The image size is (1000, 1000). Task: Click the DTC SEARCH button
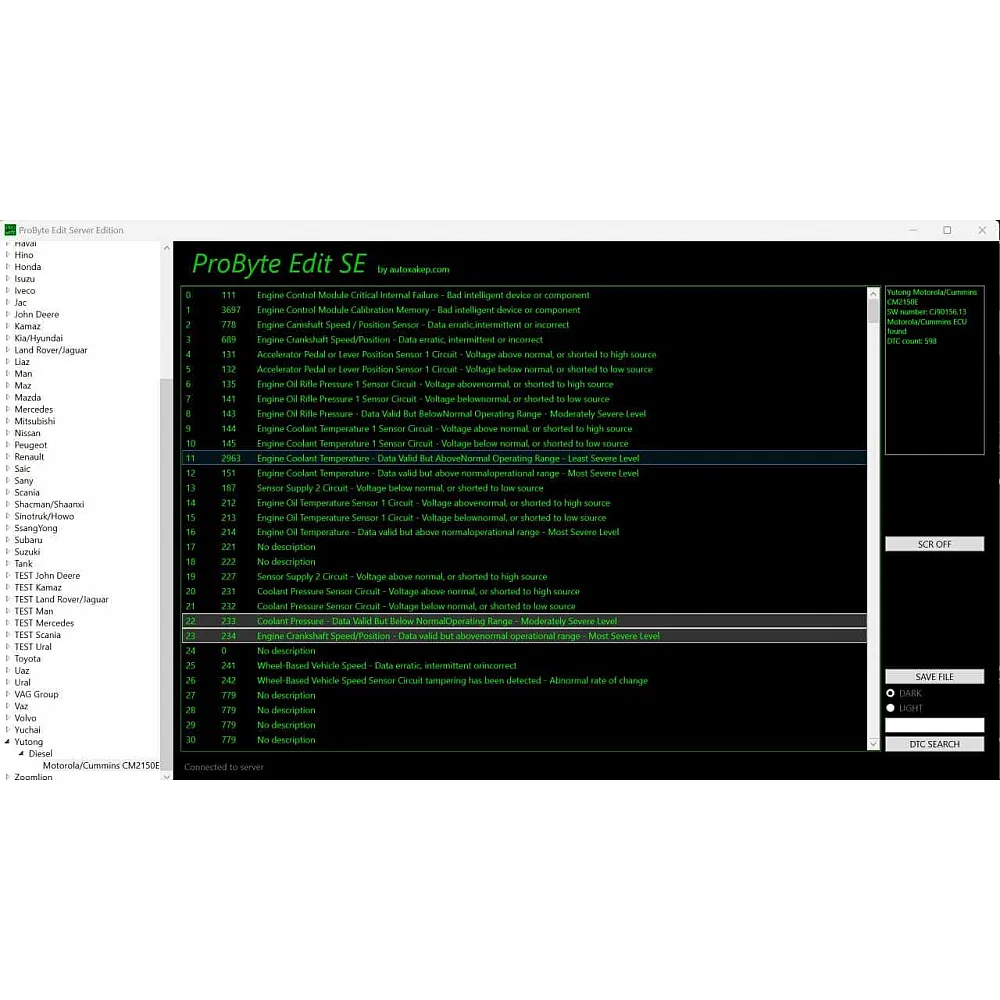tap(934, 744)
